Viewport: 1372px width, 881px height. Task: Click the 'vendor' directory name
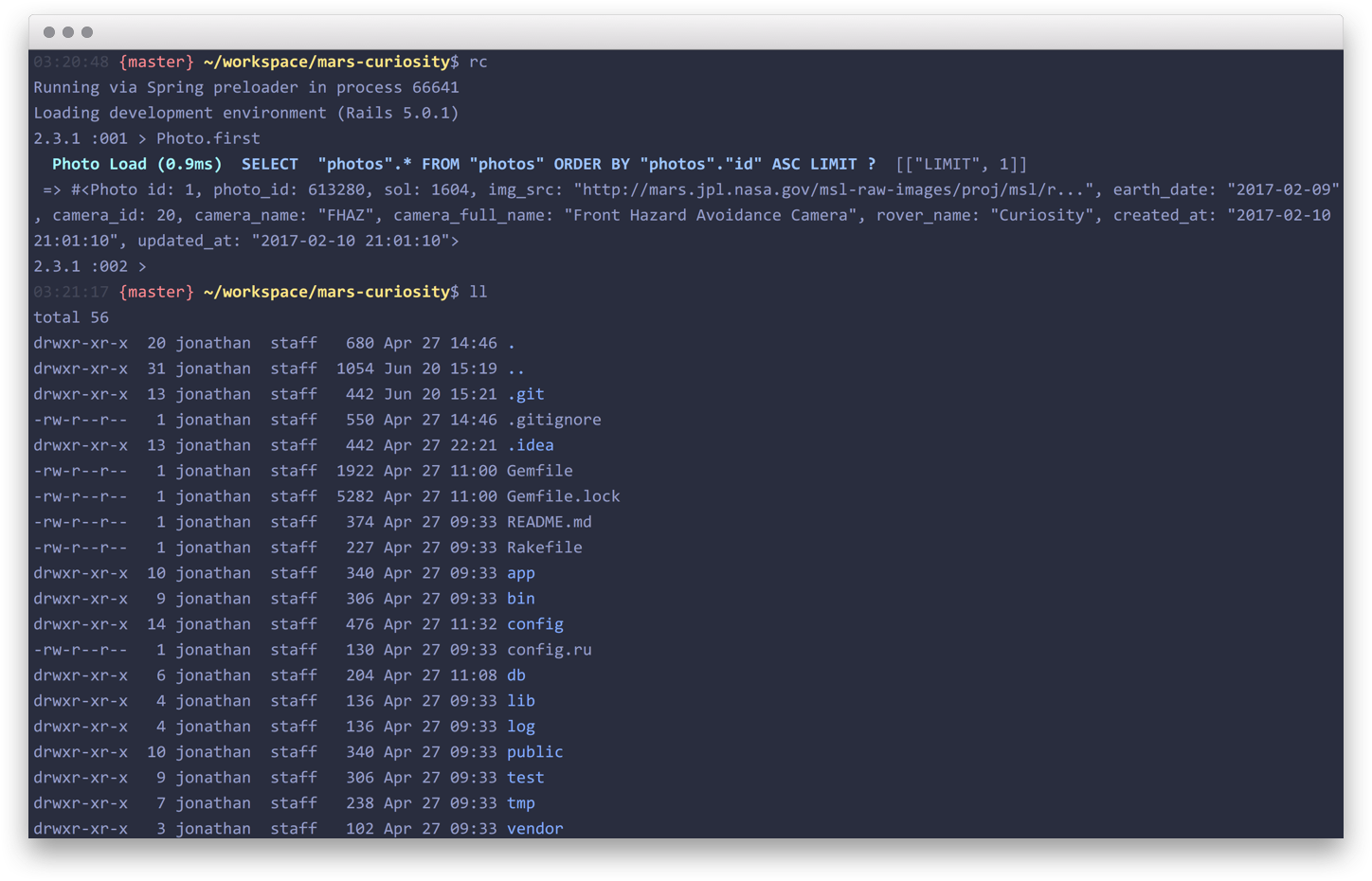[535, 829]
